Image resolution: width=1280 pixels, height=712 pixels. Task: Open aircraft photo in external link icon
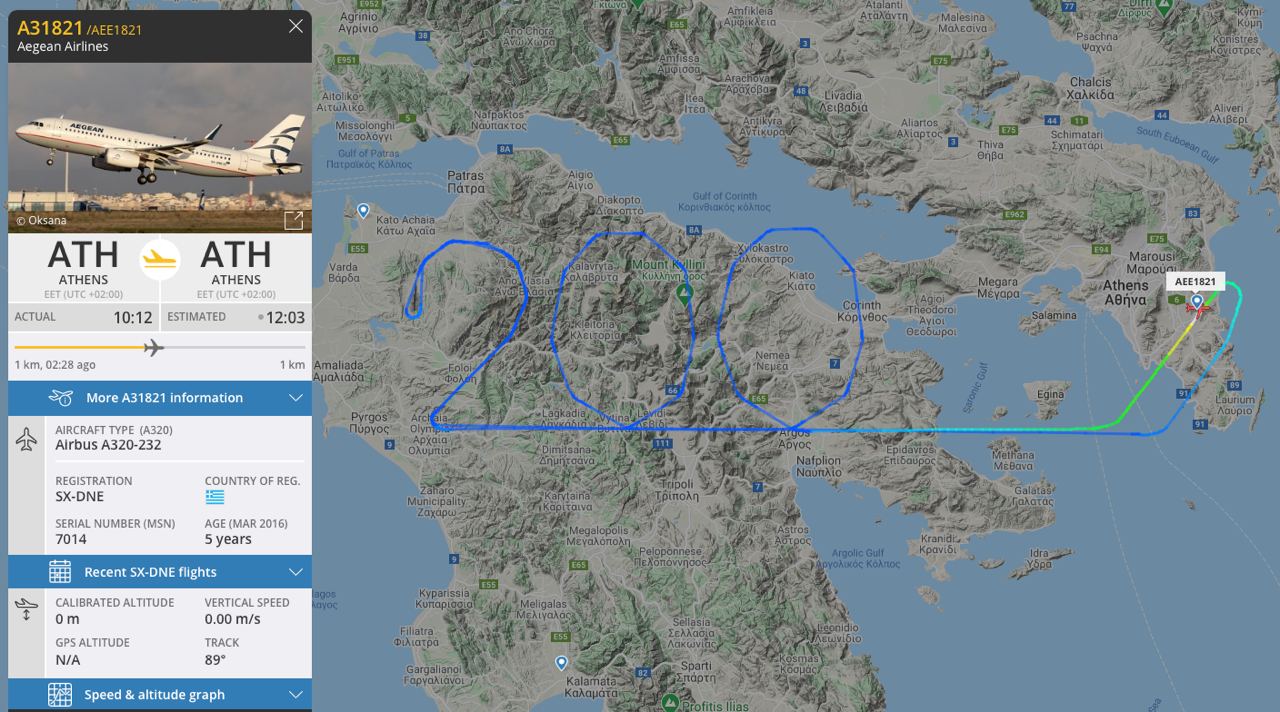tap(293, 221)
